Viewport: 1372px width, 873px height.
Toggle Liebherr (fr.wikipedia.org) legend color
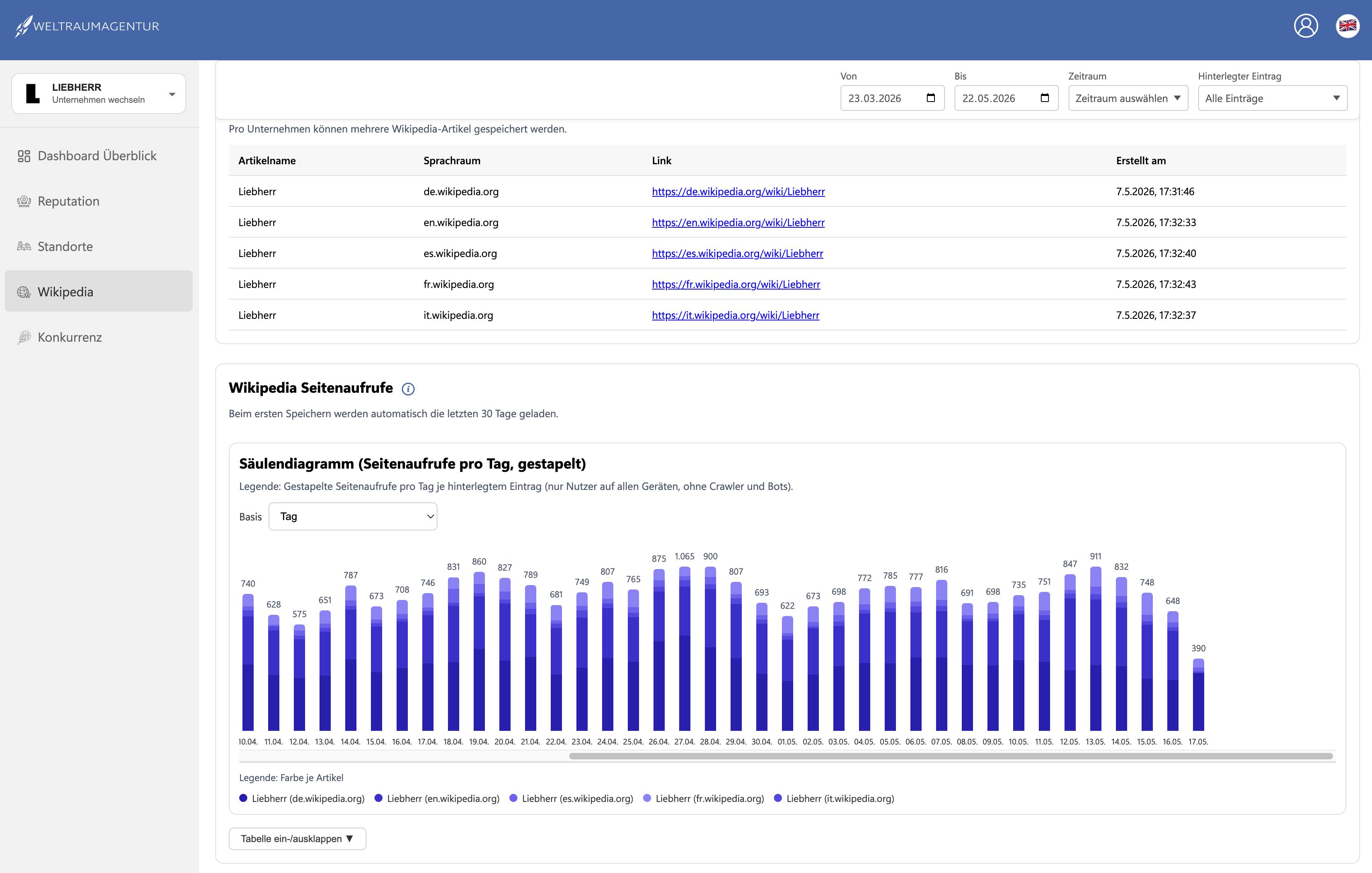tap(647, 798)
